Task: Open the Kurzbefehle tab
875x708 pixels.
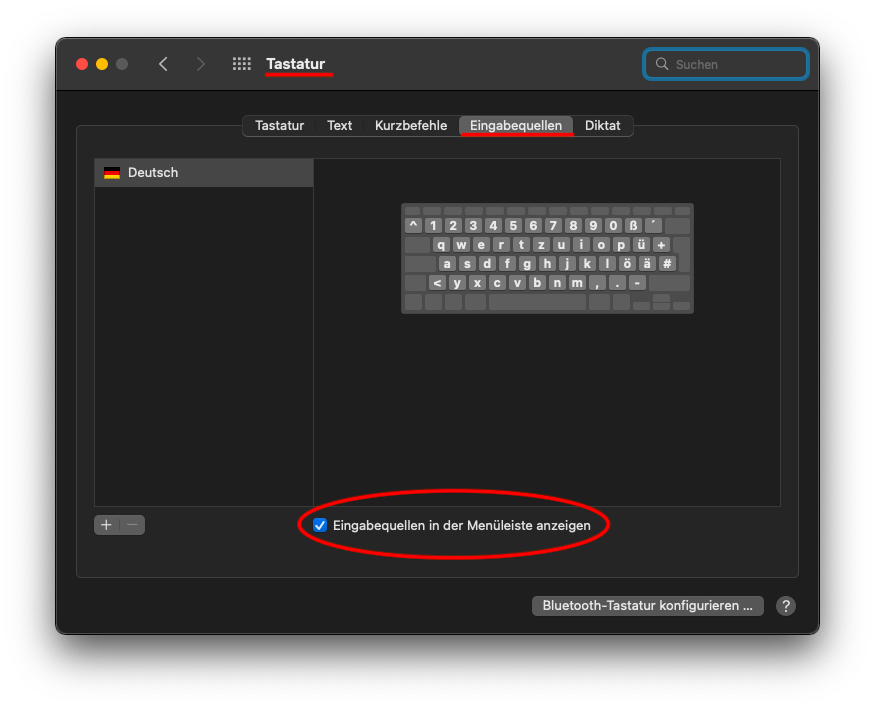Action: coord(411,126)
